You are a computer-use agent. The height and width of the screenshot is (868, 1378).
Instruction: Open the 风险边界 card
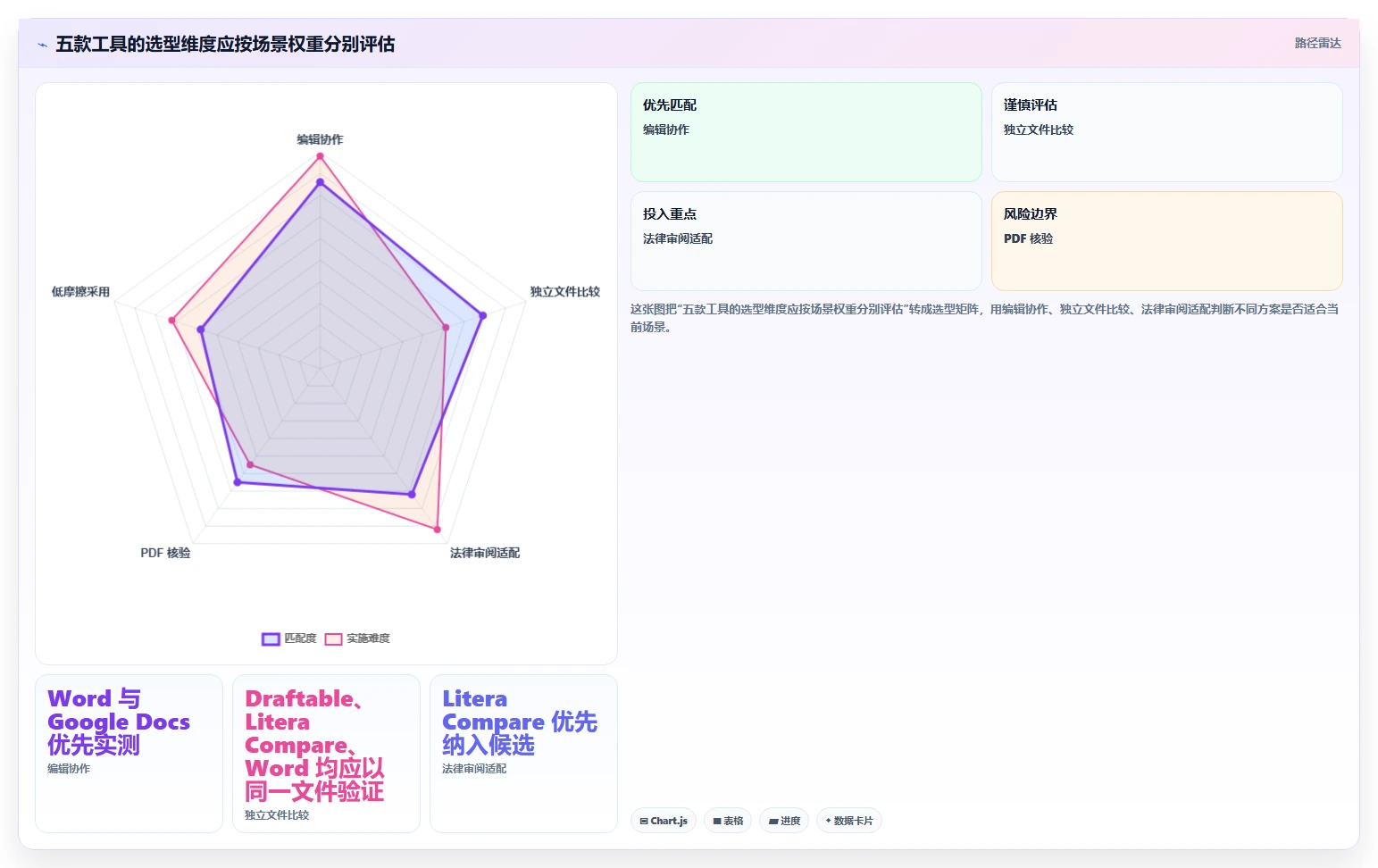pos(1166,241)
